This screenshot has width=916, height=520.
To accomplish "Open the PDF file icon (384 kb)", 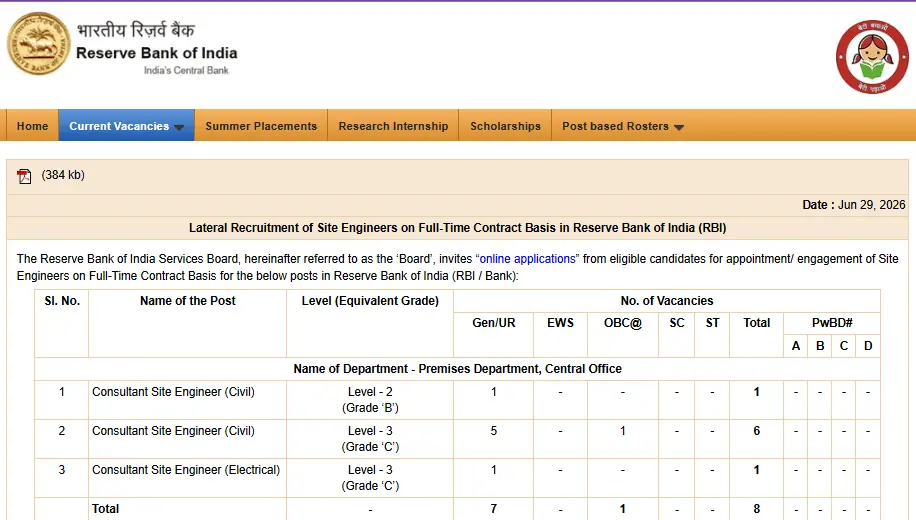I will click(x=24, y=176).
